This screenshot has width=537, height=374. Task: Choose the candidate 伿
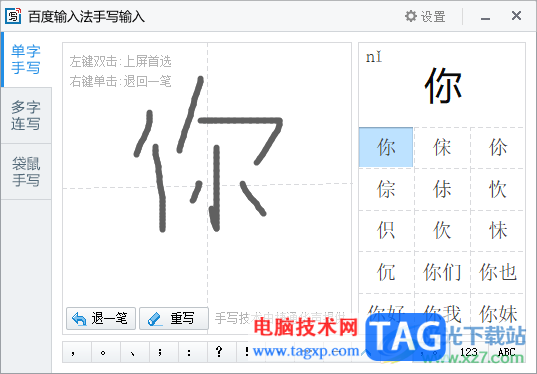pos(386,230)
